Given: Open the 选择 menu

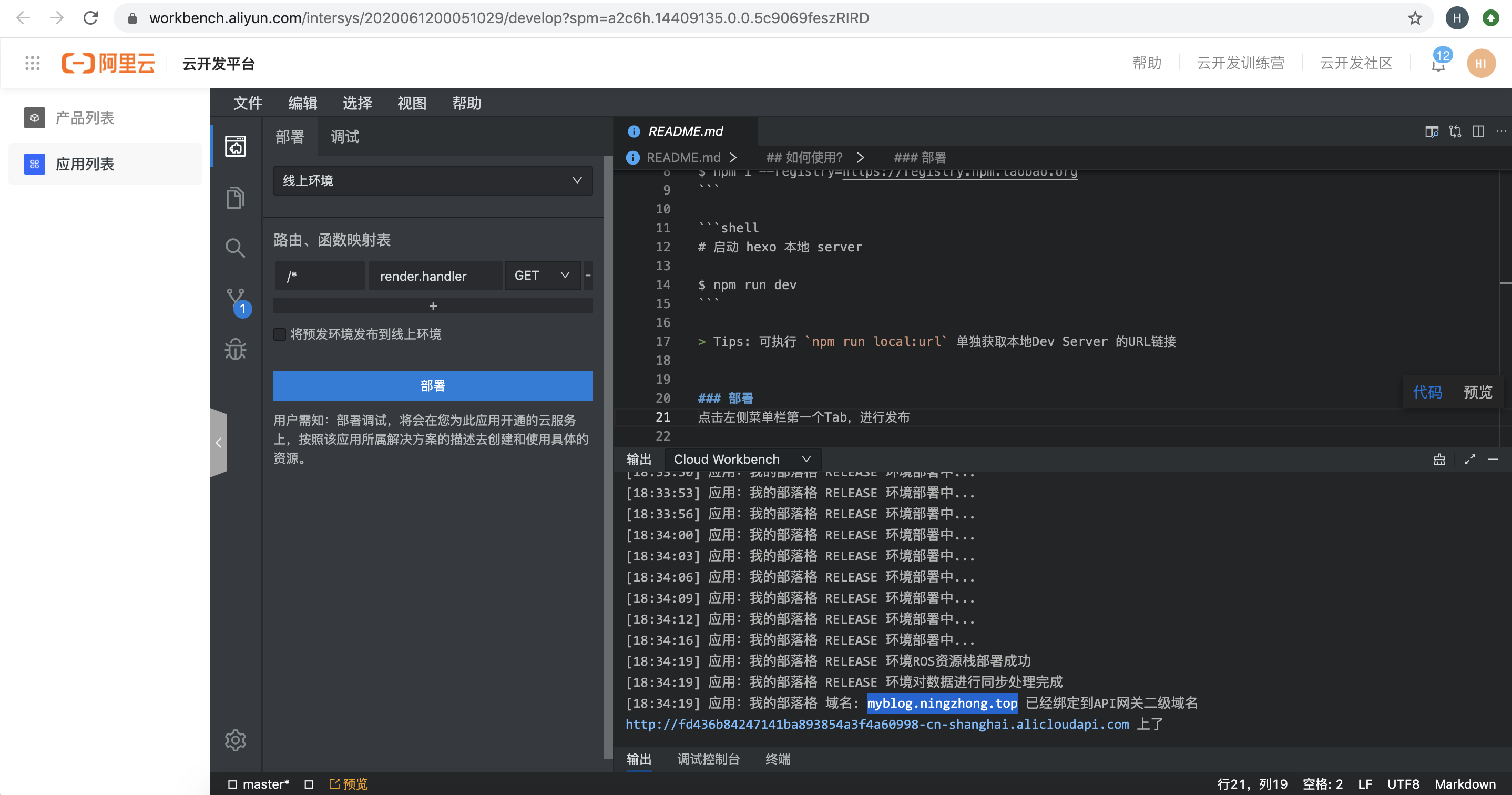Looking at the screenshot, I should (x=357, y=104).
